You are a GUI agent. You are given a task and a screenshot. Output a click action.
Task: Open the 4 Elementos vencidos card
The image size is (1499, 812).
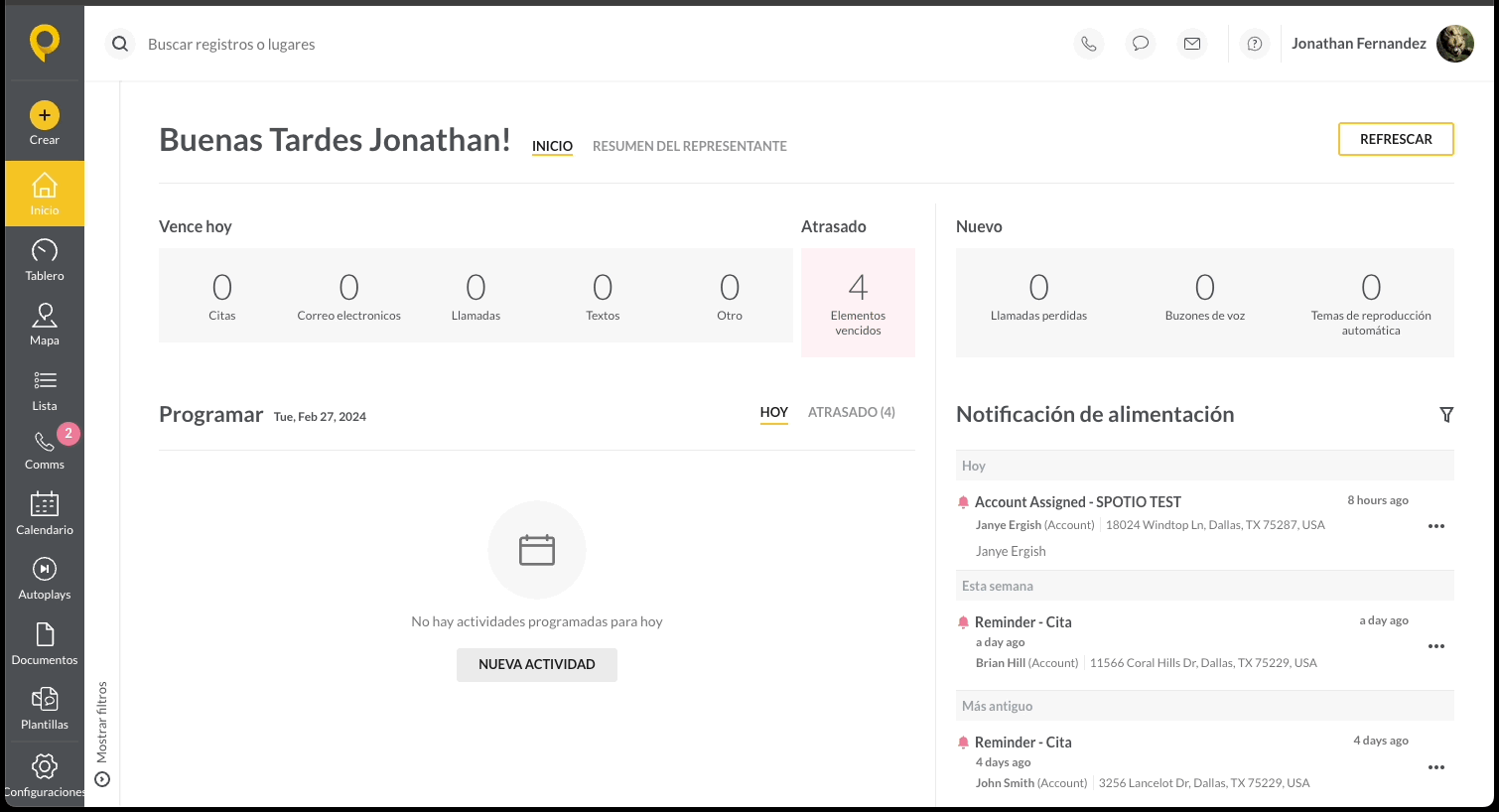858,303
